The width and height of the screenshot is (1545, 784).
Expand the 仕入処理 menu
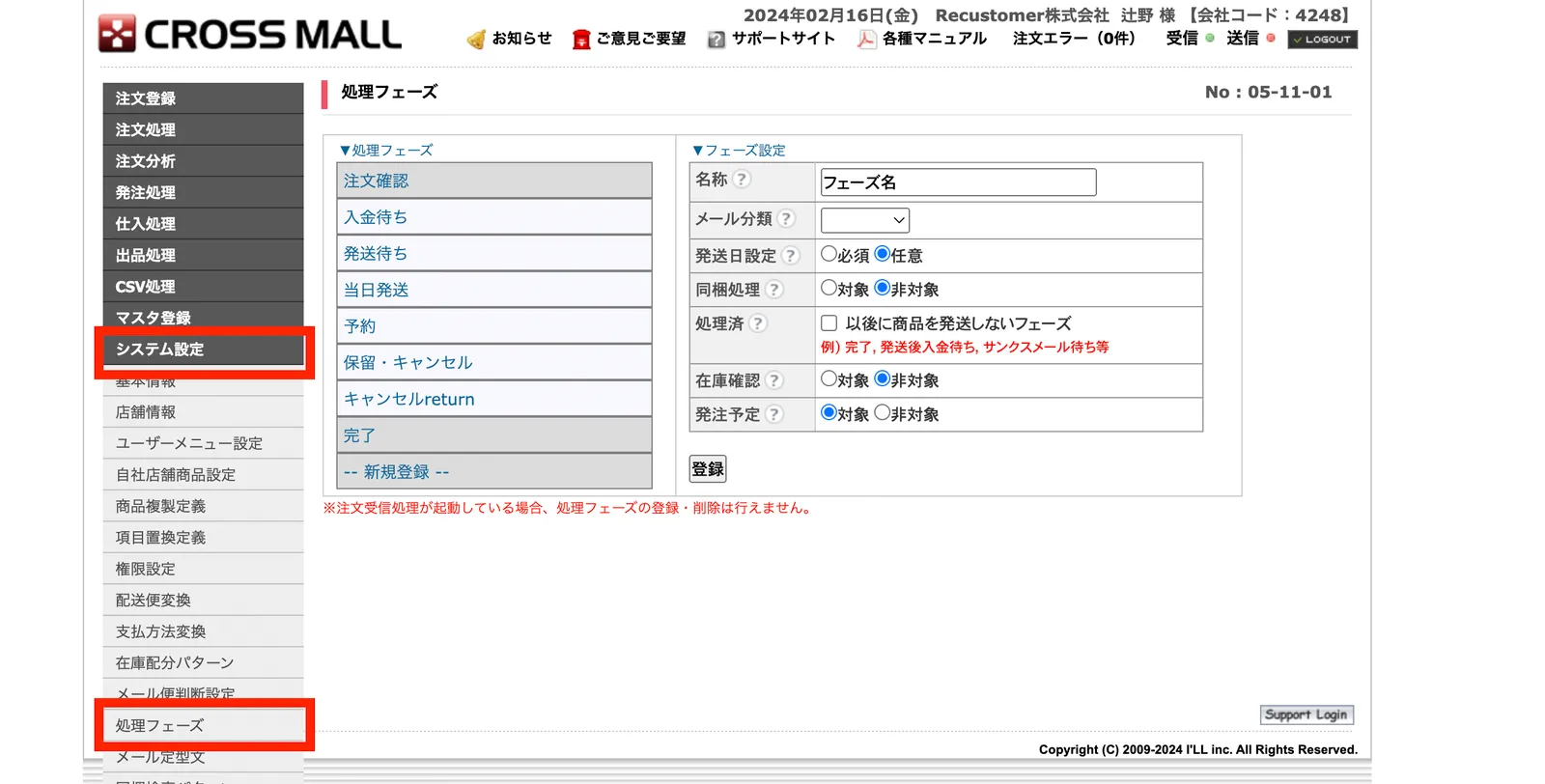203,224
